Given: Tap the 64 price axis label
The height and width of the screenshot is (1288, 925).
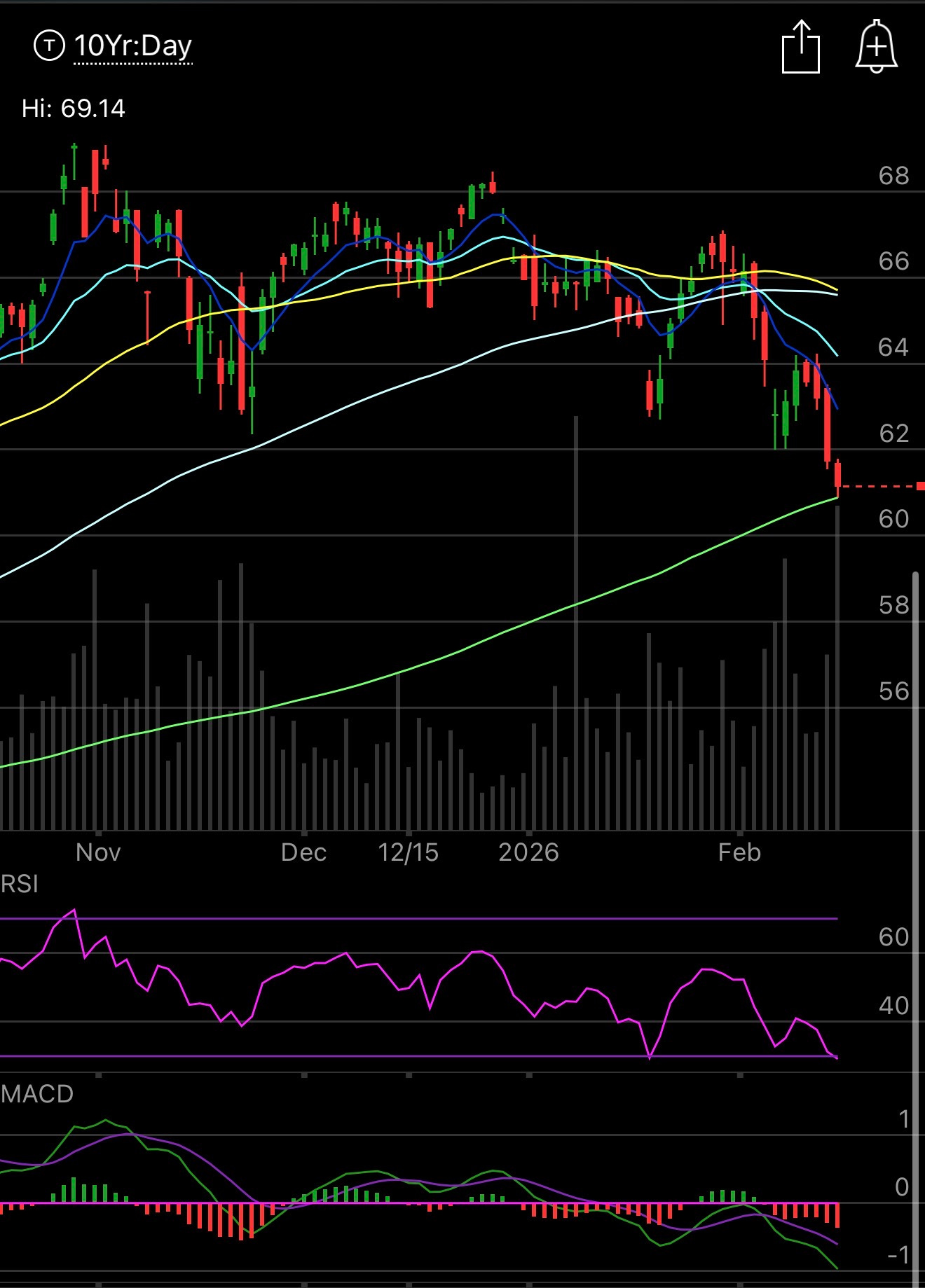Looking at the screenshot, I should (x=893, y=347).
